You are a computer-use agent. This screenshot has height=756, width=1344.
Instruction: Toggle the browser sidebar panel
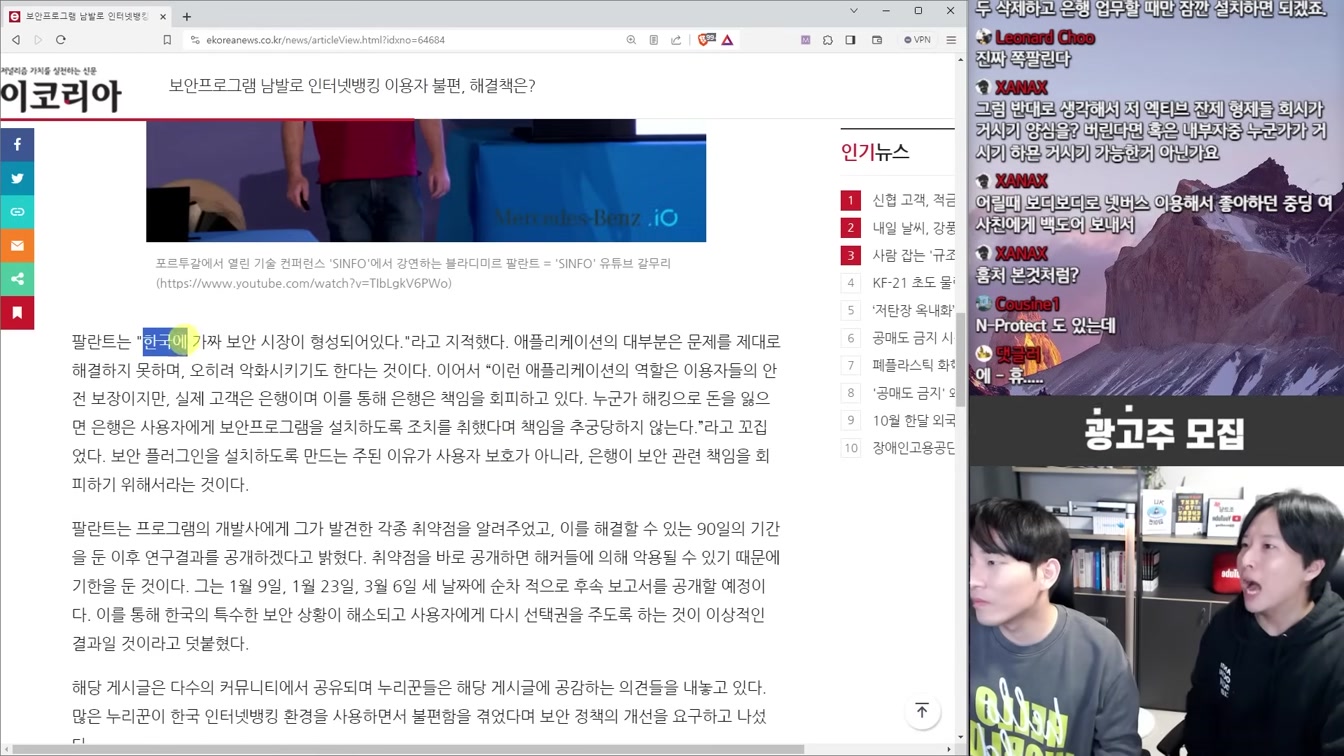coord(850,40)
